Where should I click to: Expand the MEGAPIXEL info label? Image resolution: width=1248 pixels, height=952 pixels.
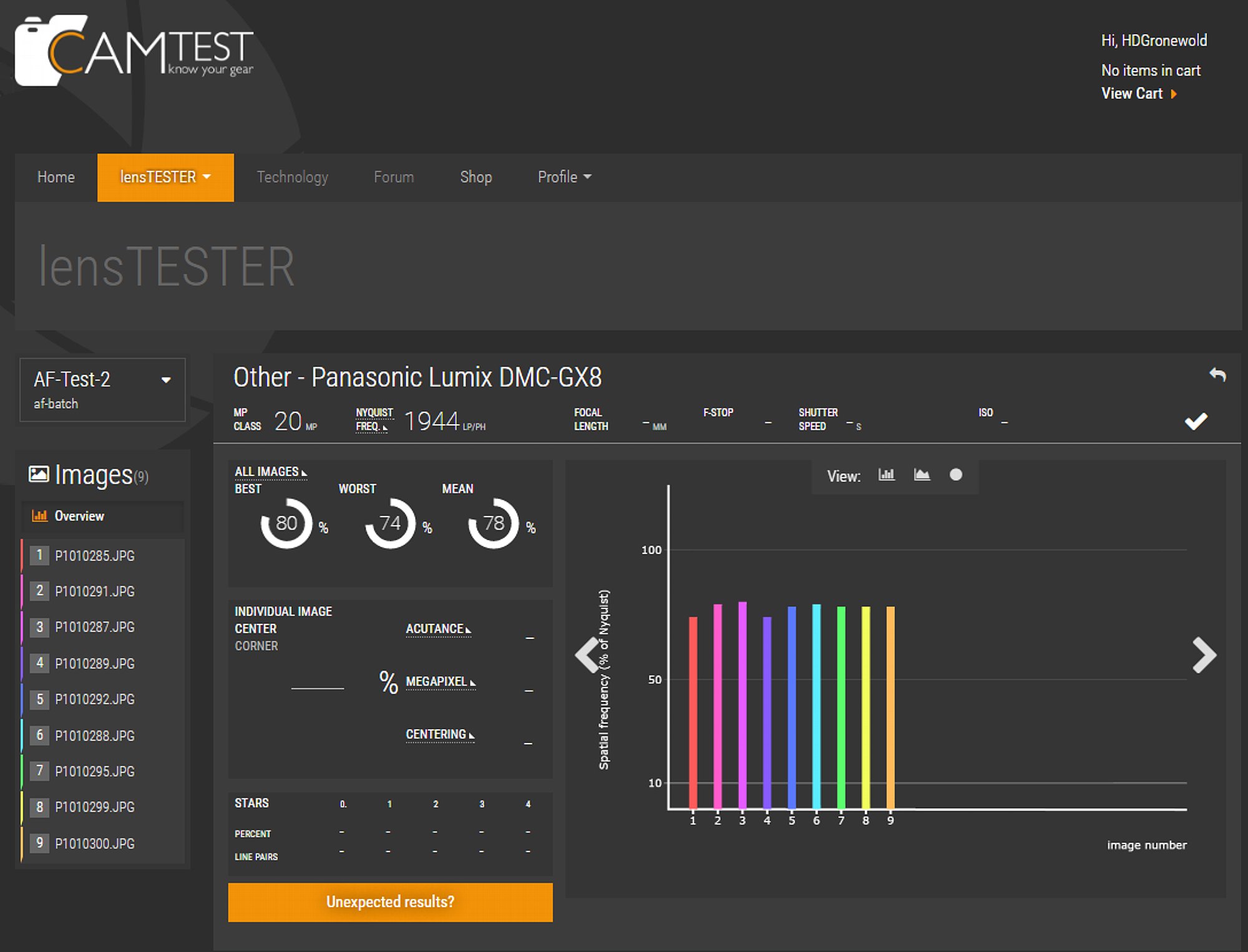(x=441, y=682)
